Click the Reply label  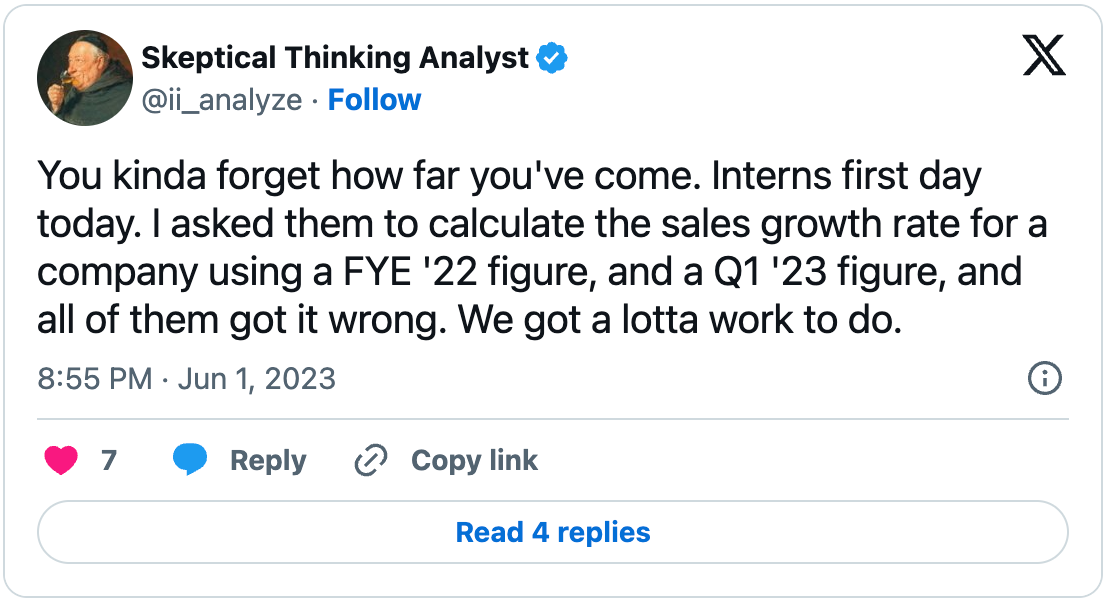point(268,461)
